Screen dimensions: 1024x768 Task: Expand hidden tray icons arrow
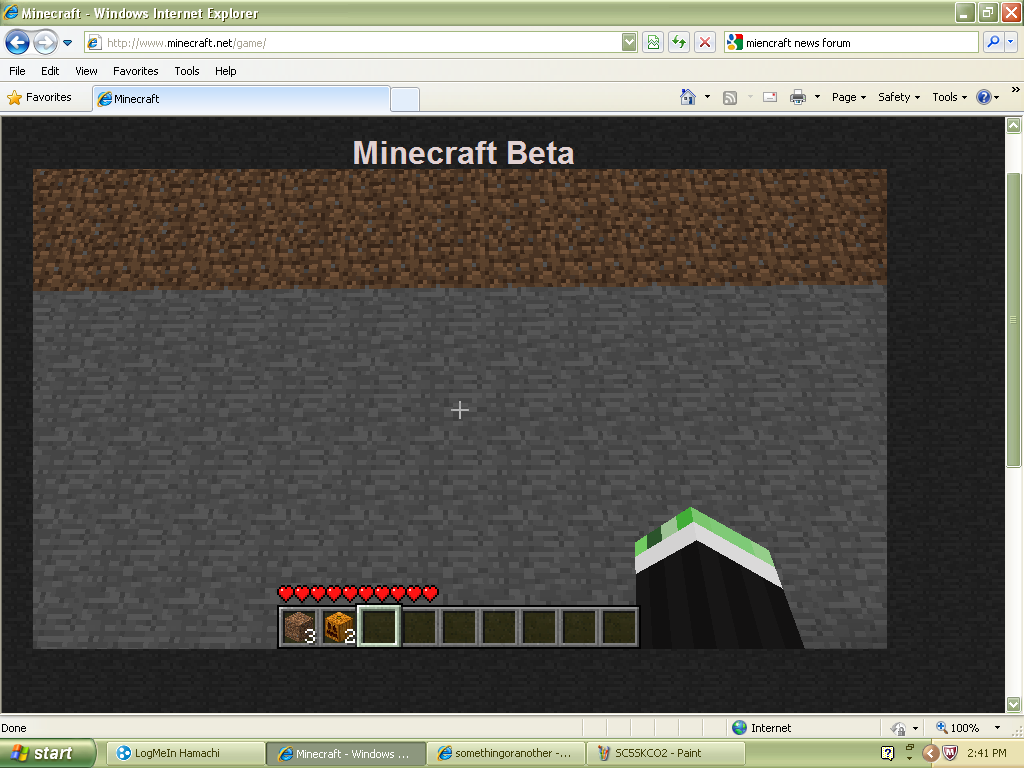[931, 753]
